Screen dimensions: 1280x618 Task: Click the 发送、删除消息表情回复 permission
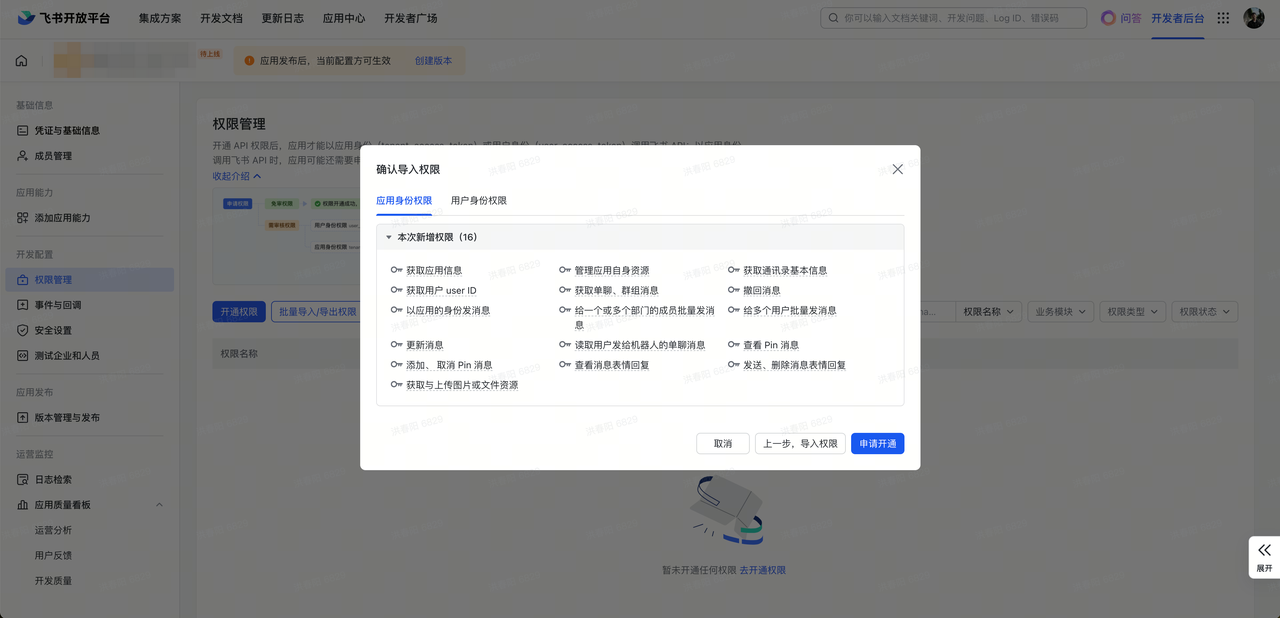794,364
